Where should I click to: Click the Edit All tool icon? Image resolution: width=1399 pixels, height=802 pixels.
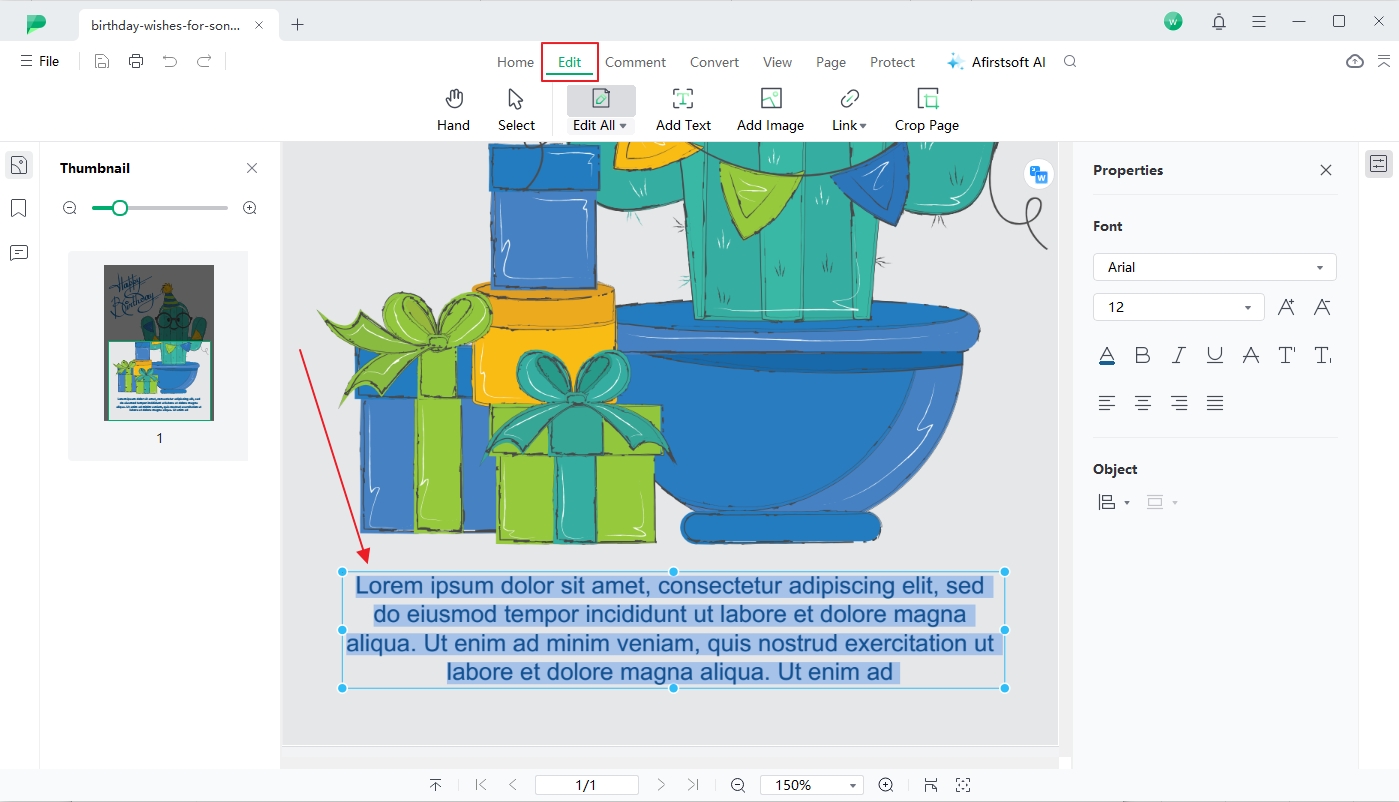pos(601,98)
